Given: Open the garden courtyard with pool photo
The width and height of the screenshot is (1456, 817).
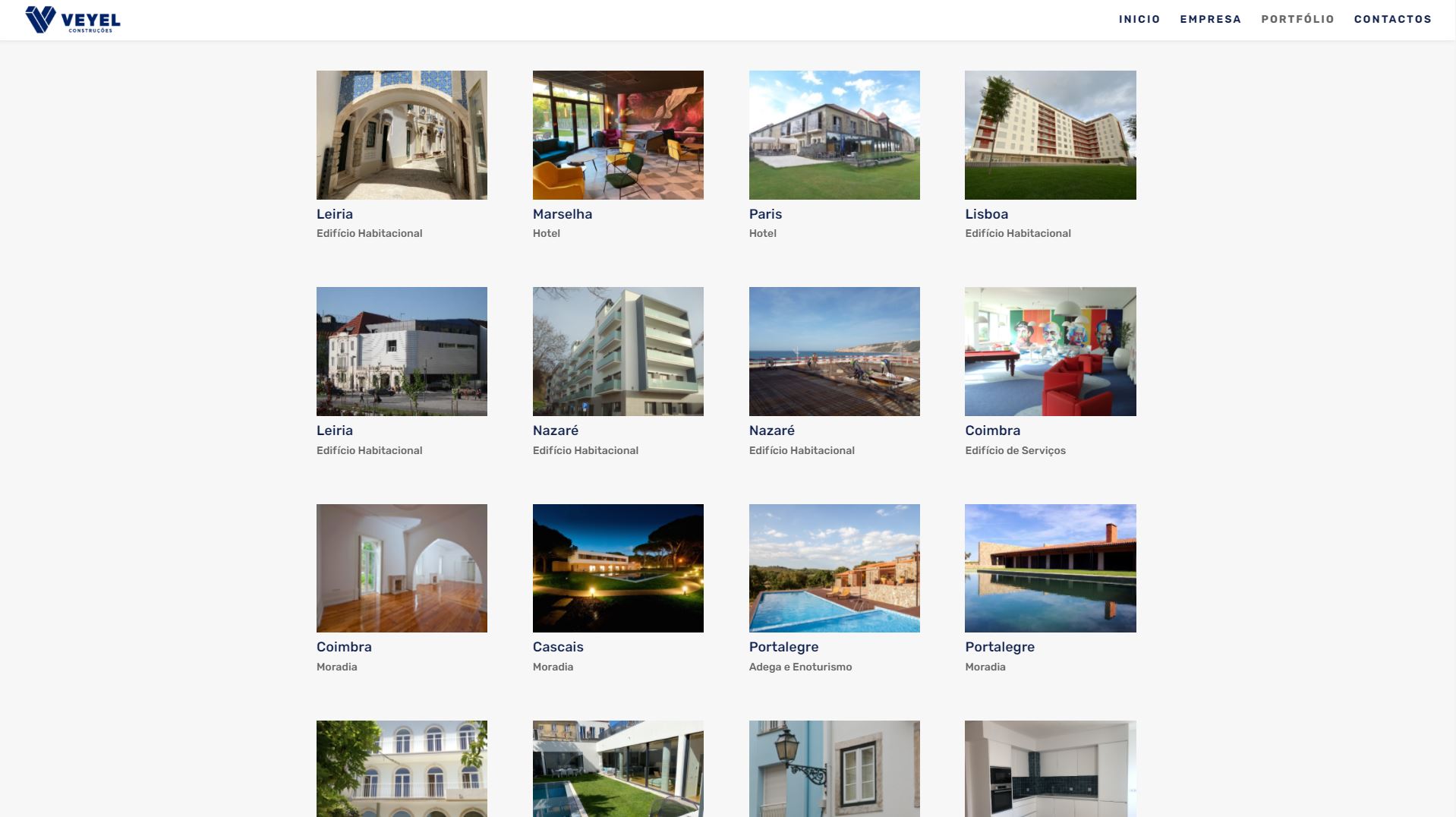Looking at the screenshot, I should point(618,768).
